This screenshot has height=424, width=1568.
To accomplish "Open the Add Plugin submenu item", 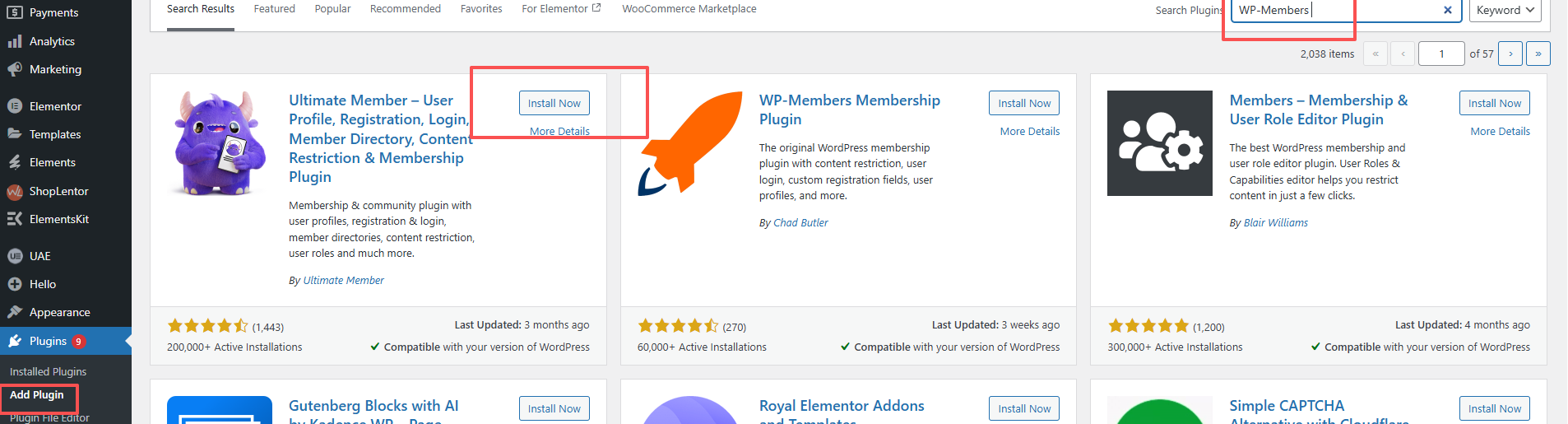I will 37,395.
